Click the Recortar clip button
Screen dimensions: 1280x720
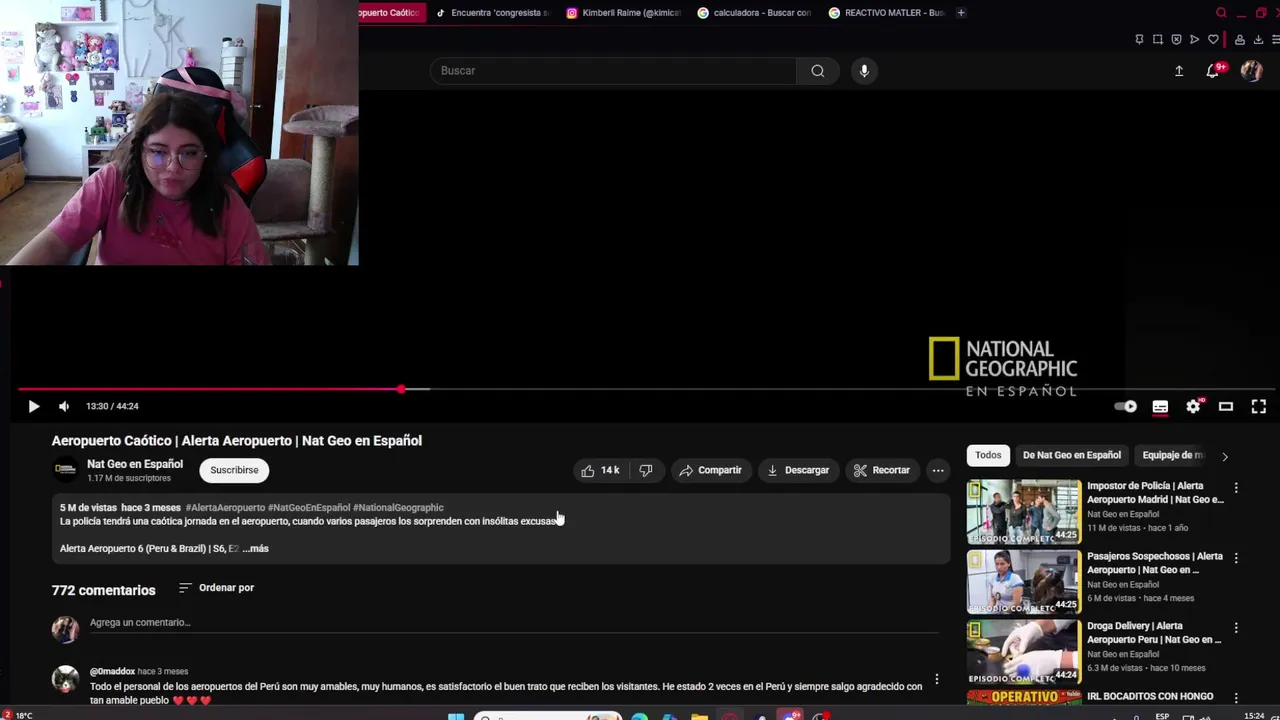click(x=881, y=470)
